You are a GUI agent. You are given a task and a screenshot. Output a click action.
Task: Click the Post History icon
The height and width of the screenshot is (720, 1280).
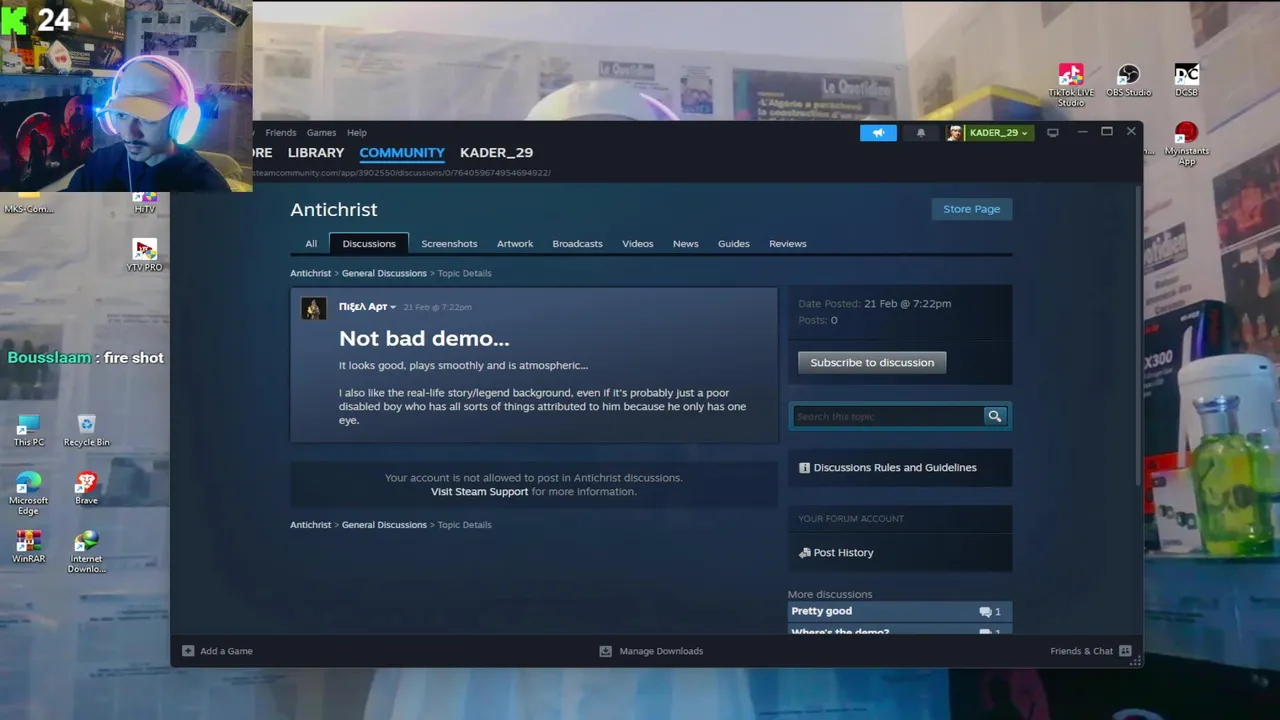[x=804, y=552]
